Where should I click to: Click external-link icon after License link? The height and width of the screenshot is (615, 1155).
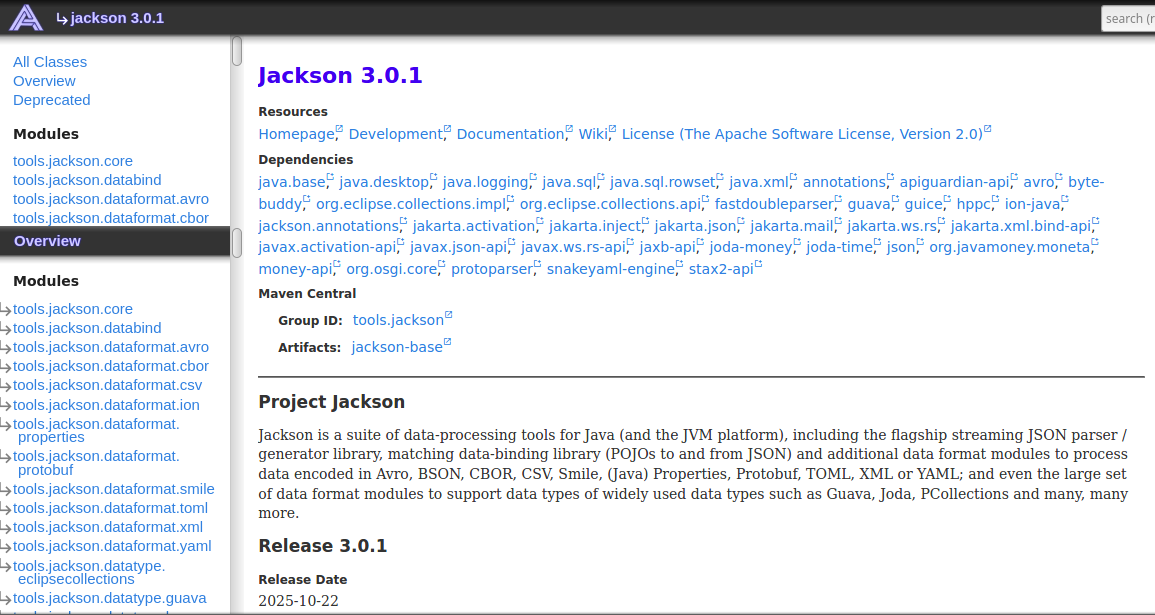988,129
